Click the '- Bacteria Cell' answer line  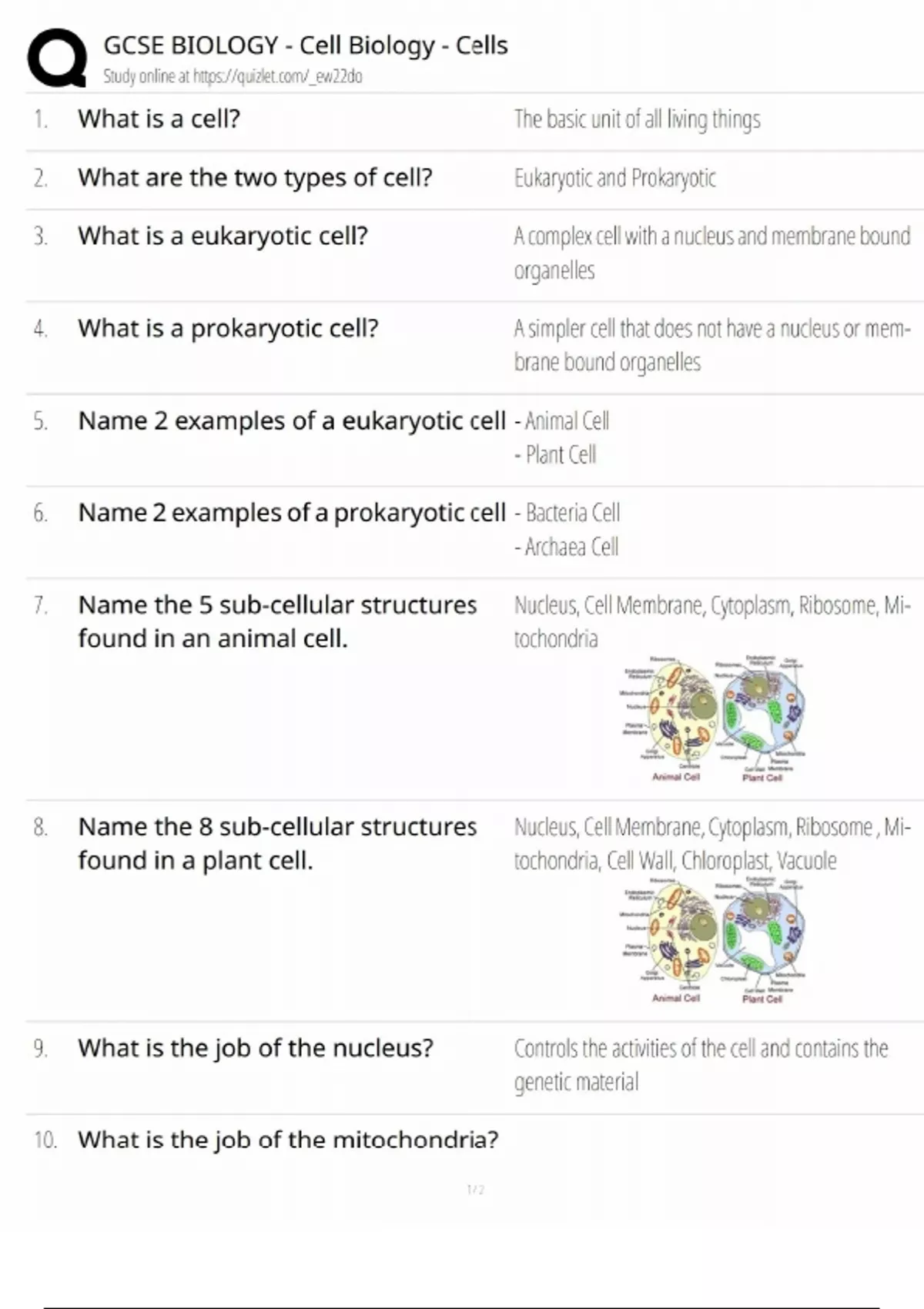(567, 513)
